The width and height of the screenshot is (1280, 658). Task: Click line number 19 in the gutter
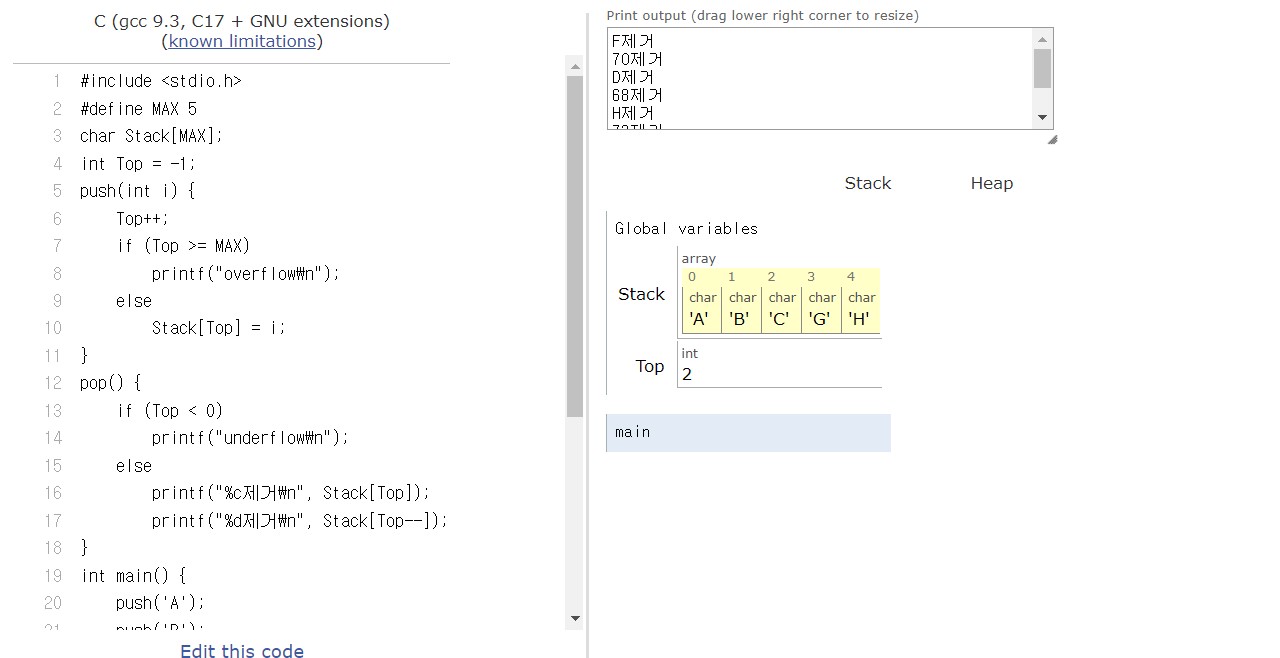[53, 575]
